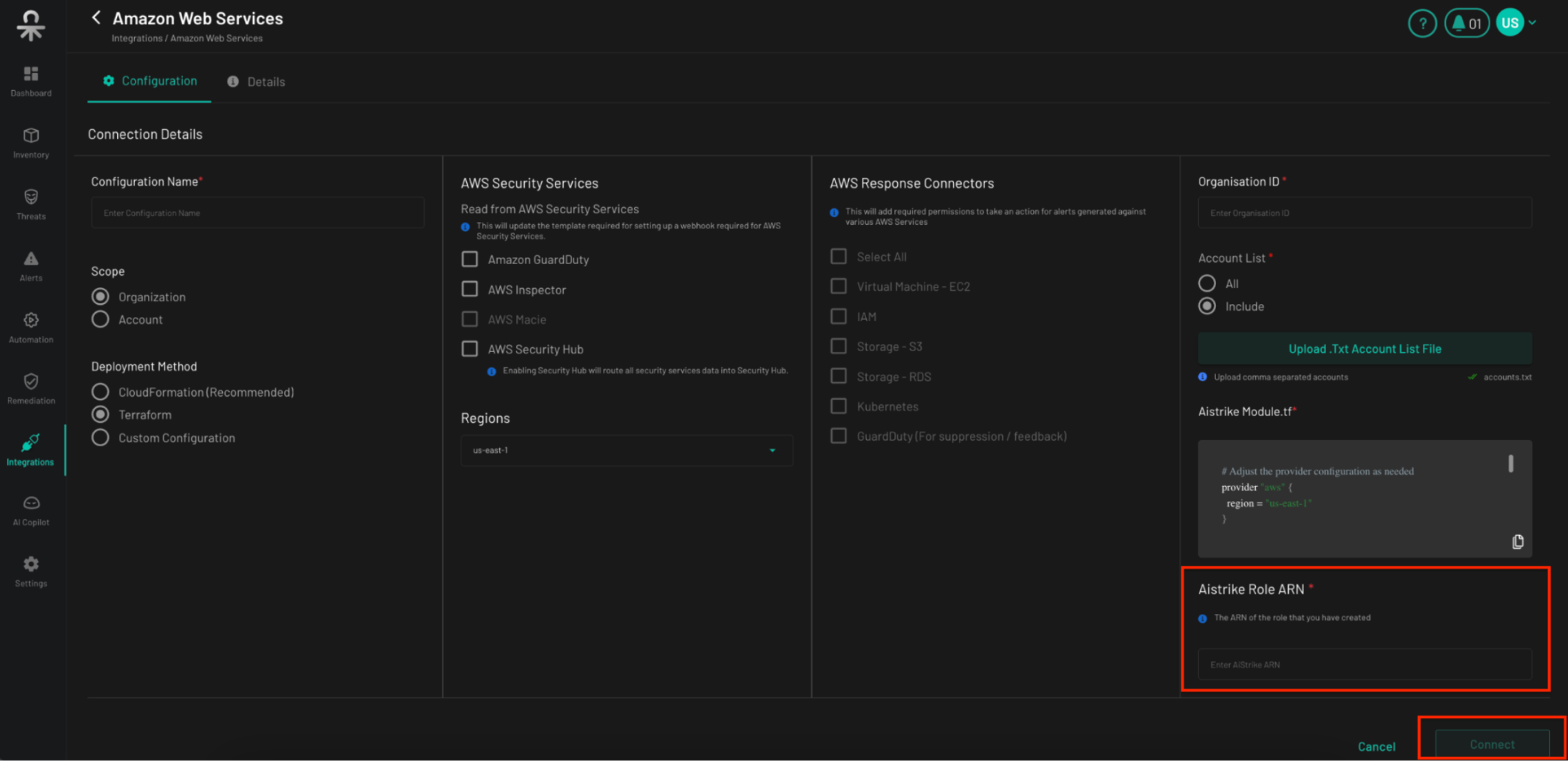Open notifications bell showing 01
Image resolution: width=1568 pixels, height=761 pixels.
(x=1467, y=24)
